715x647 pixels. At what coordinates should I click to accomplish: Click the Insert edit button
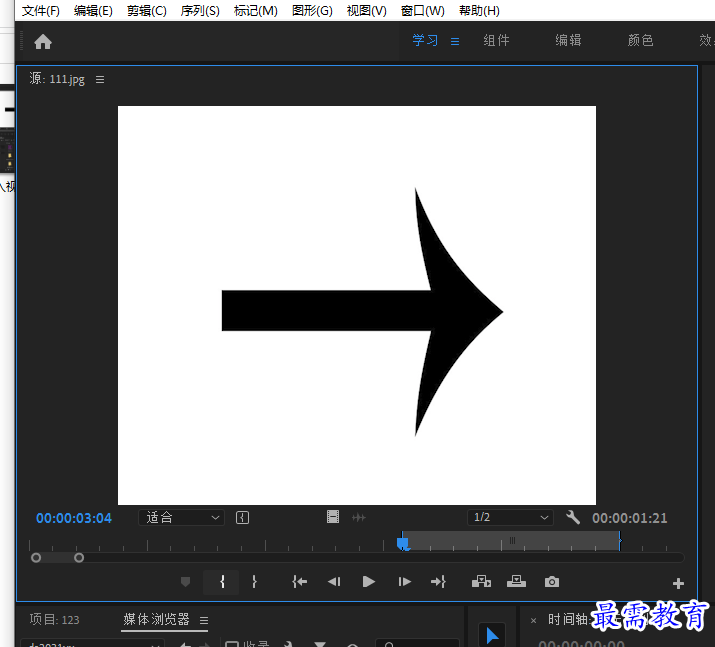481,581
